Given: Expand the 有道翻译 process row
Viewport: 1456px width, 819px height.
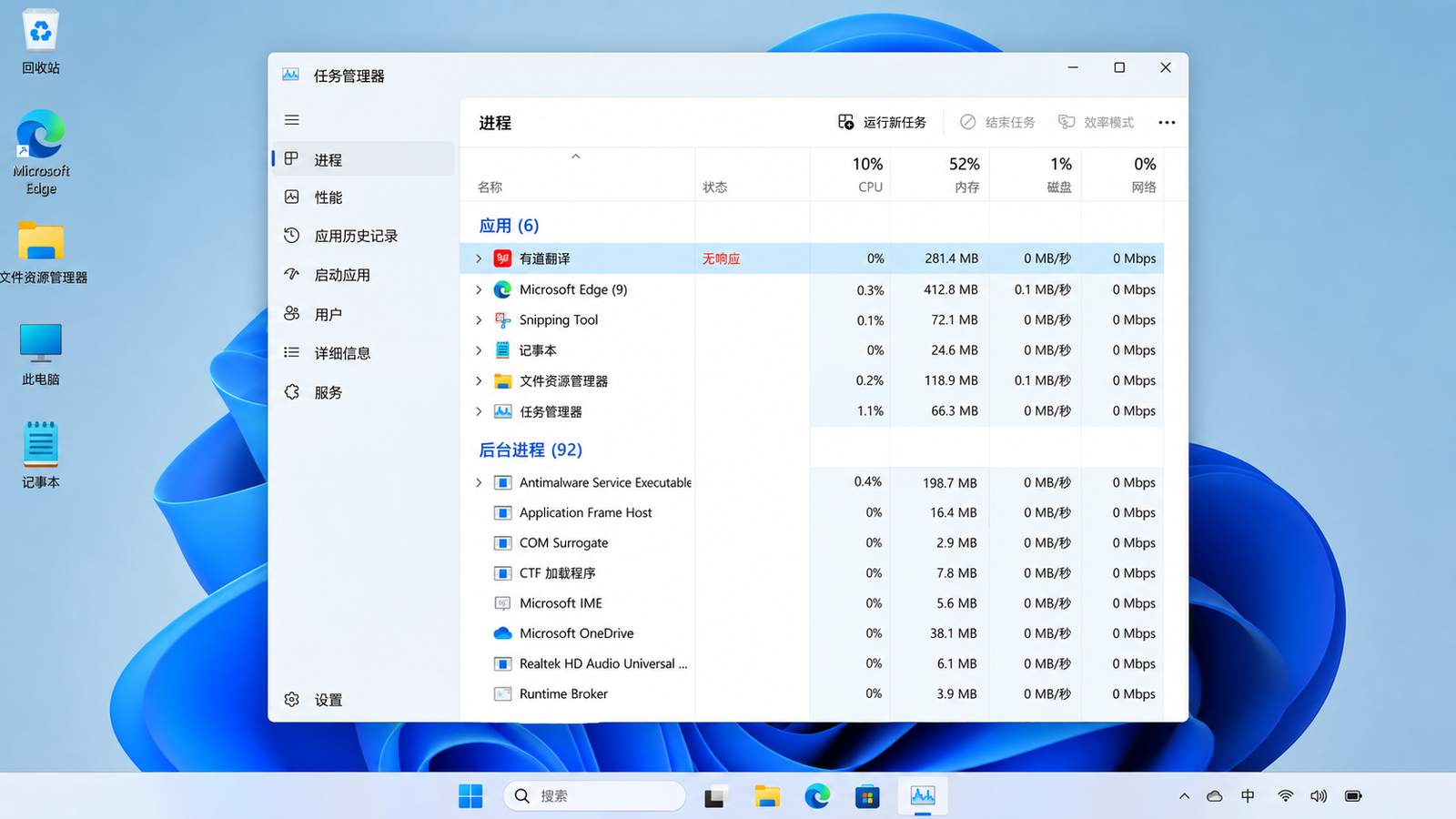Looking at the screenshot, I should point(479,258).
